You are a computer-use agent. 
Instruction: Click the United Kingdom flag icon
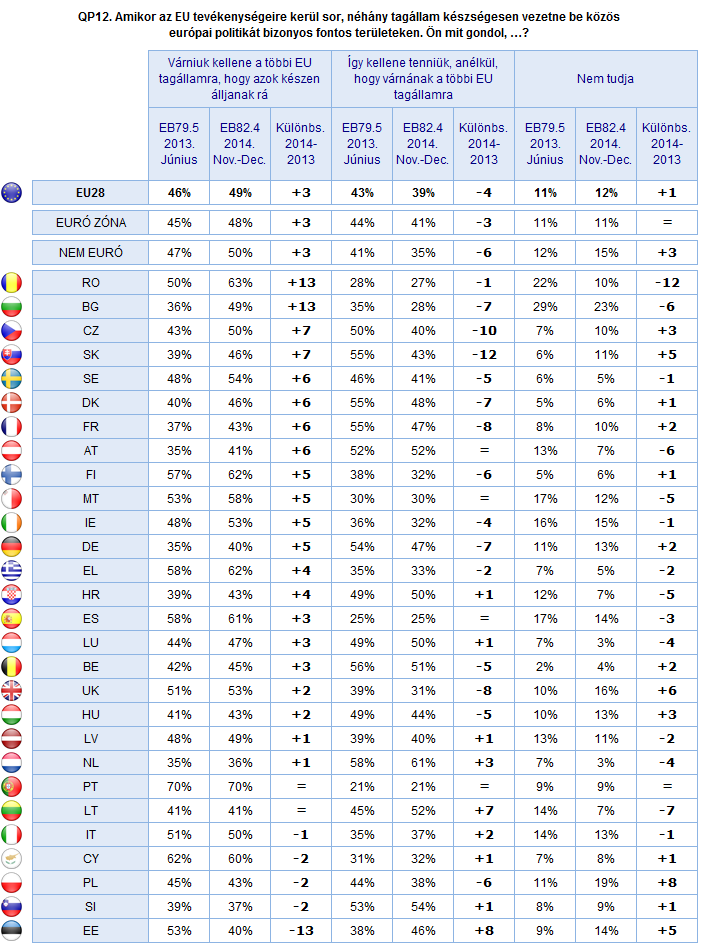coord(12,691)
